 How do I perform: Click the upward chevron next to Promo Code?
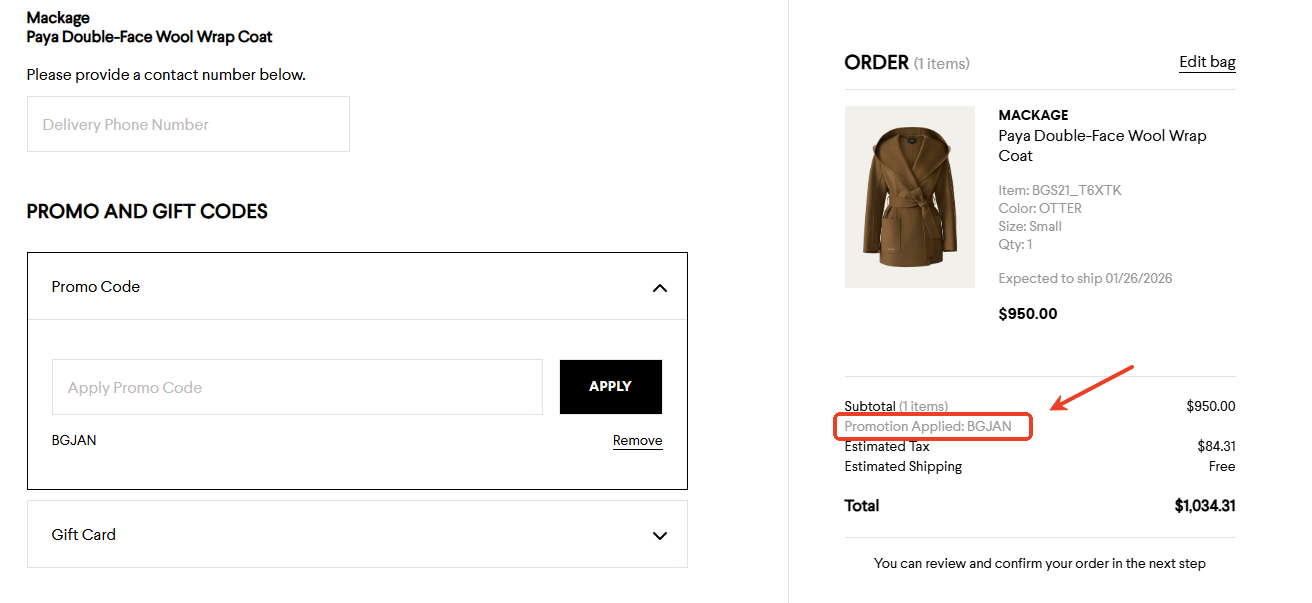[660, 287]
